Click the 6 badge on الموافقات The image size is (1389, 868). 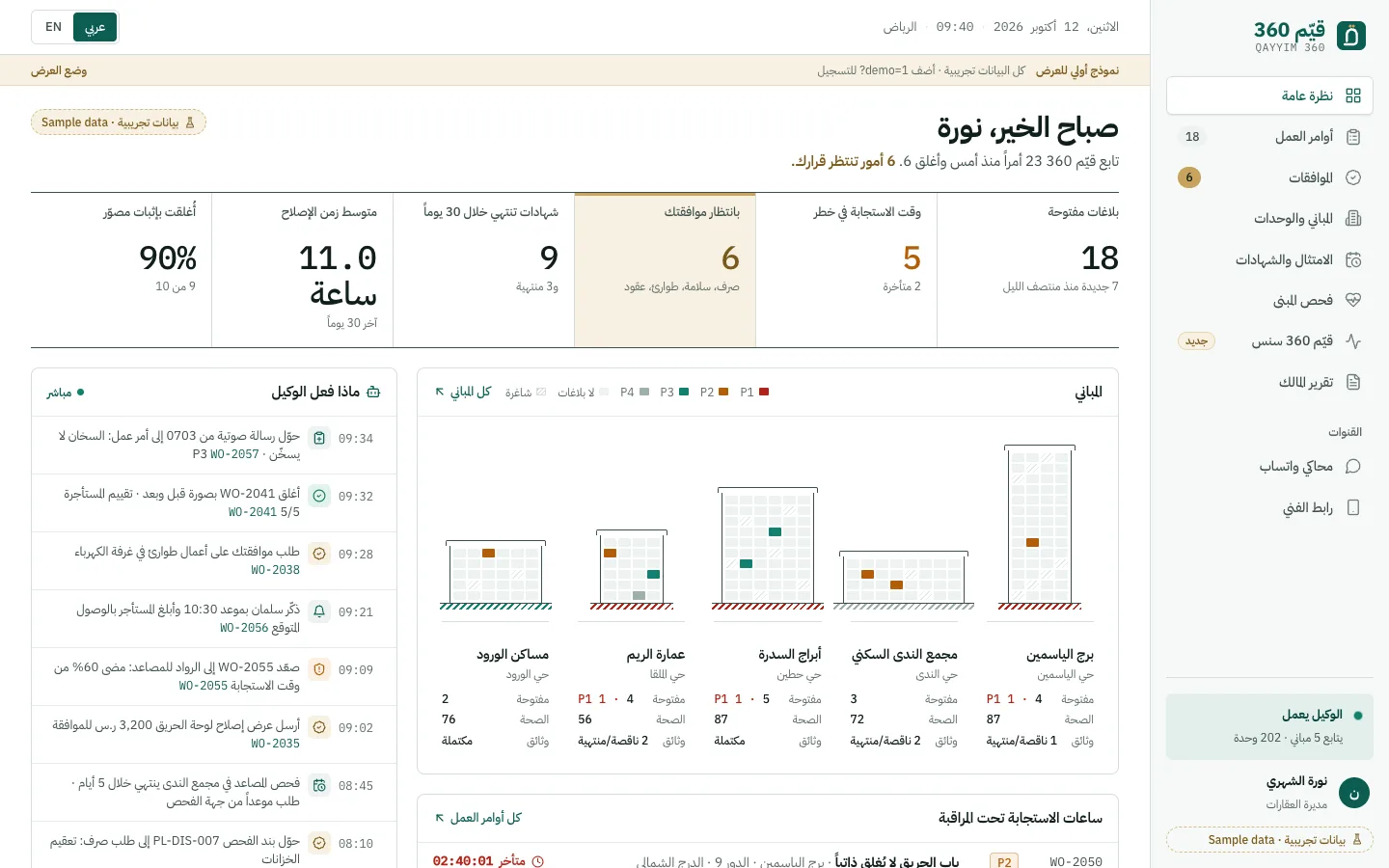(x=1189, y=177)
